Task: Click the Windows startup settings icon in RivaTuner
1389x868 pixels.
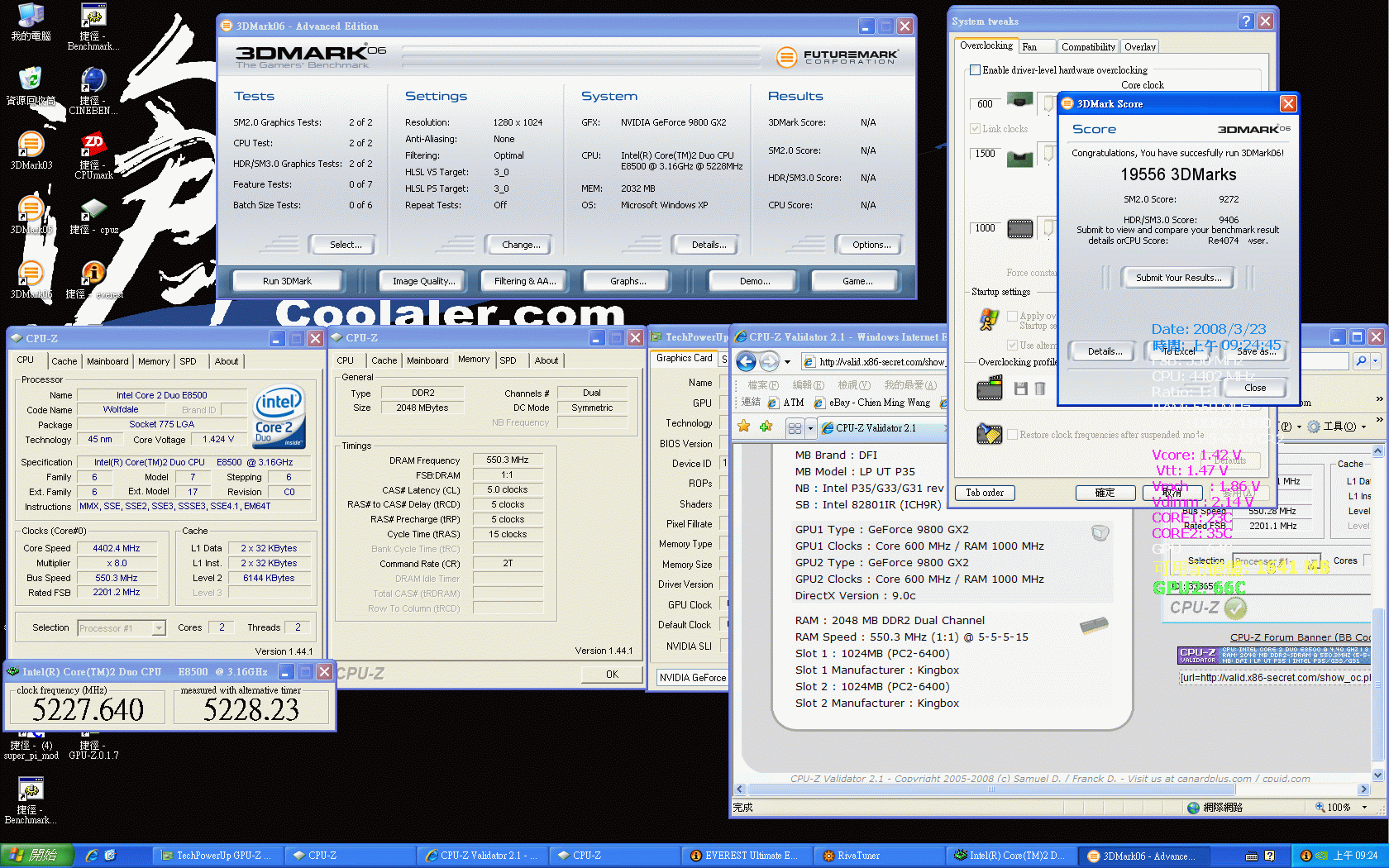Action: tap(989, 319)
